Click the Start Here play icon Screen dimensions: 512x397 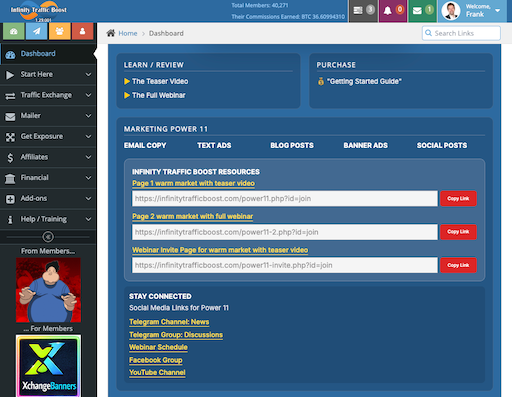pyautogui.click(x=10, y=75)
